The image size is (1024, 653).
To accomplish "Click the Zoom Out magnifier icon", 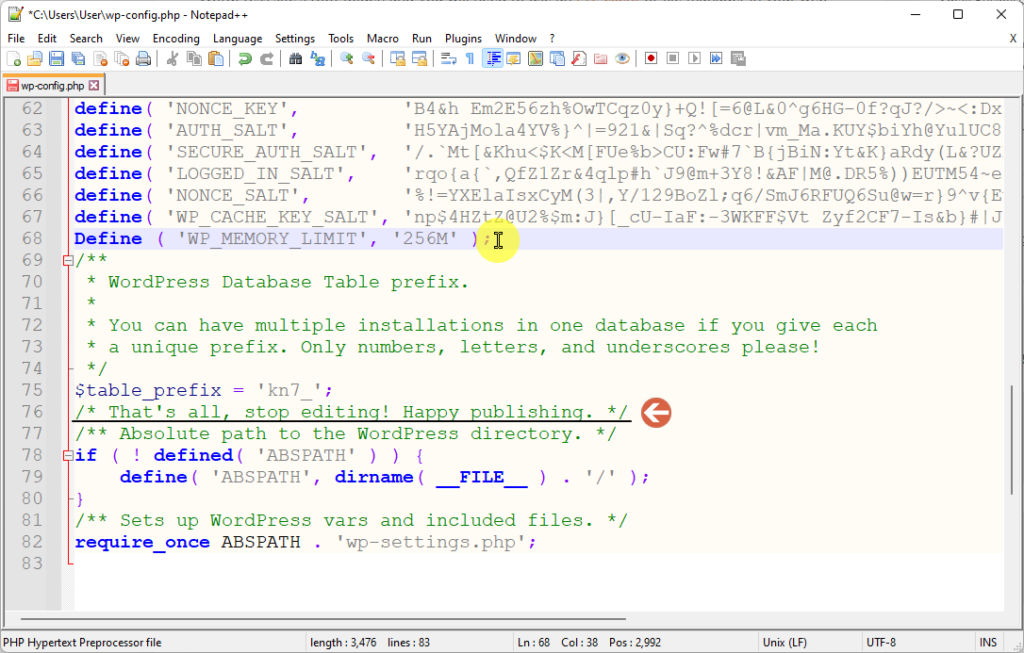I will pyautogui.click(x=368, y=59).
